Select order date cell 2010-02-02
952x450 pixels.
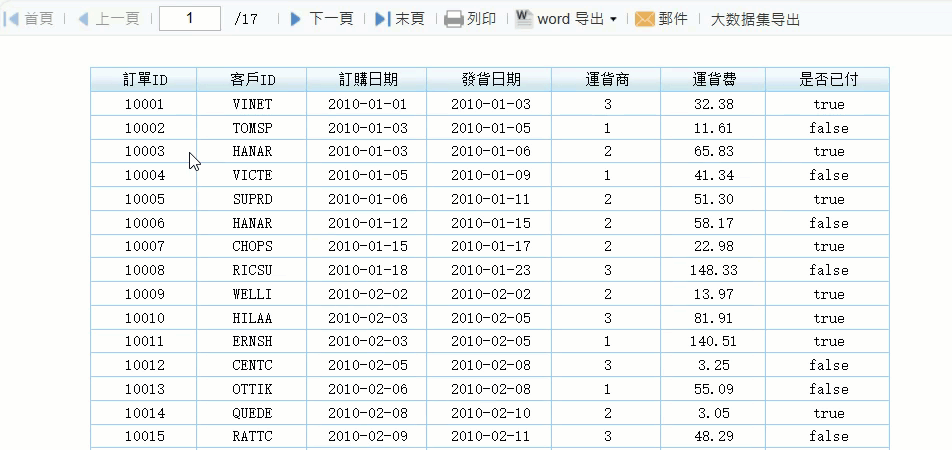(367, 295)
